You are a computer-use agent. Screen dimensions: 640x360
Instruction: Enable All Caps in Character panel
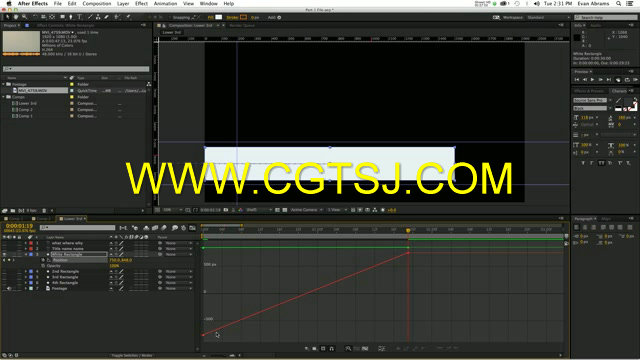(601, 163)
